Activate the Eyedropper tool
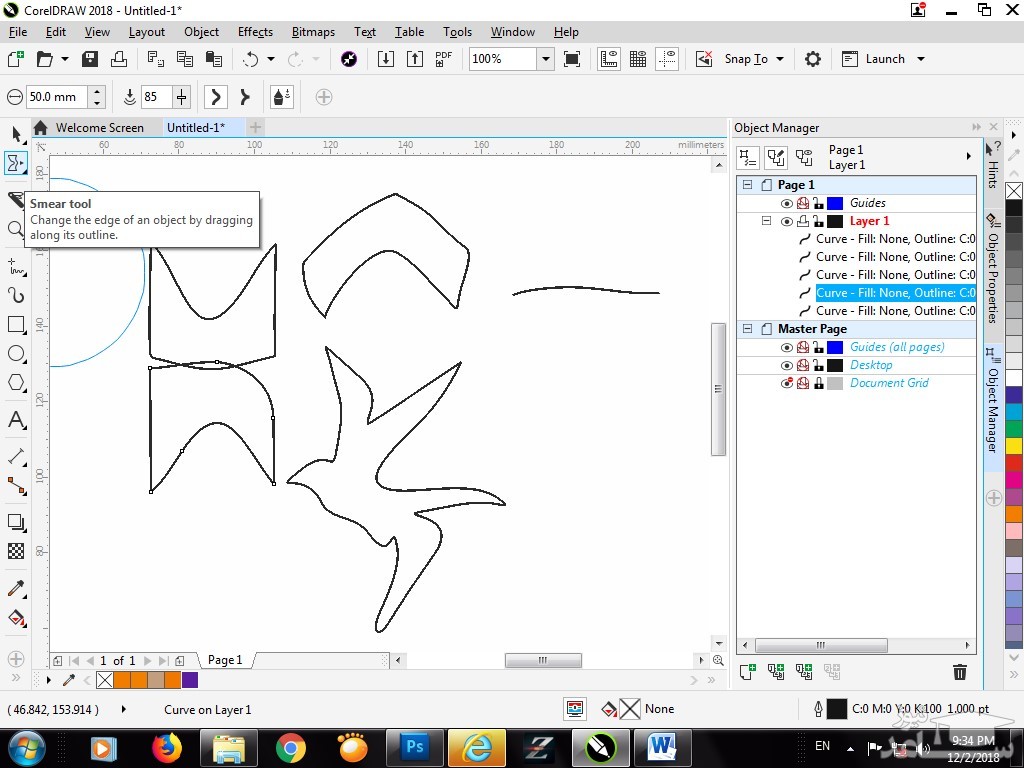This screenshot has height=768, width=1024. [16, 589]
